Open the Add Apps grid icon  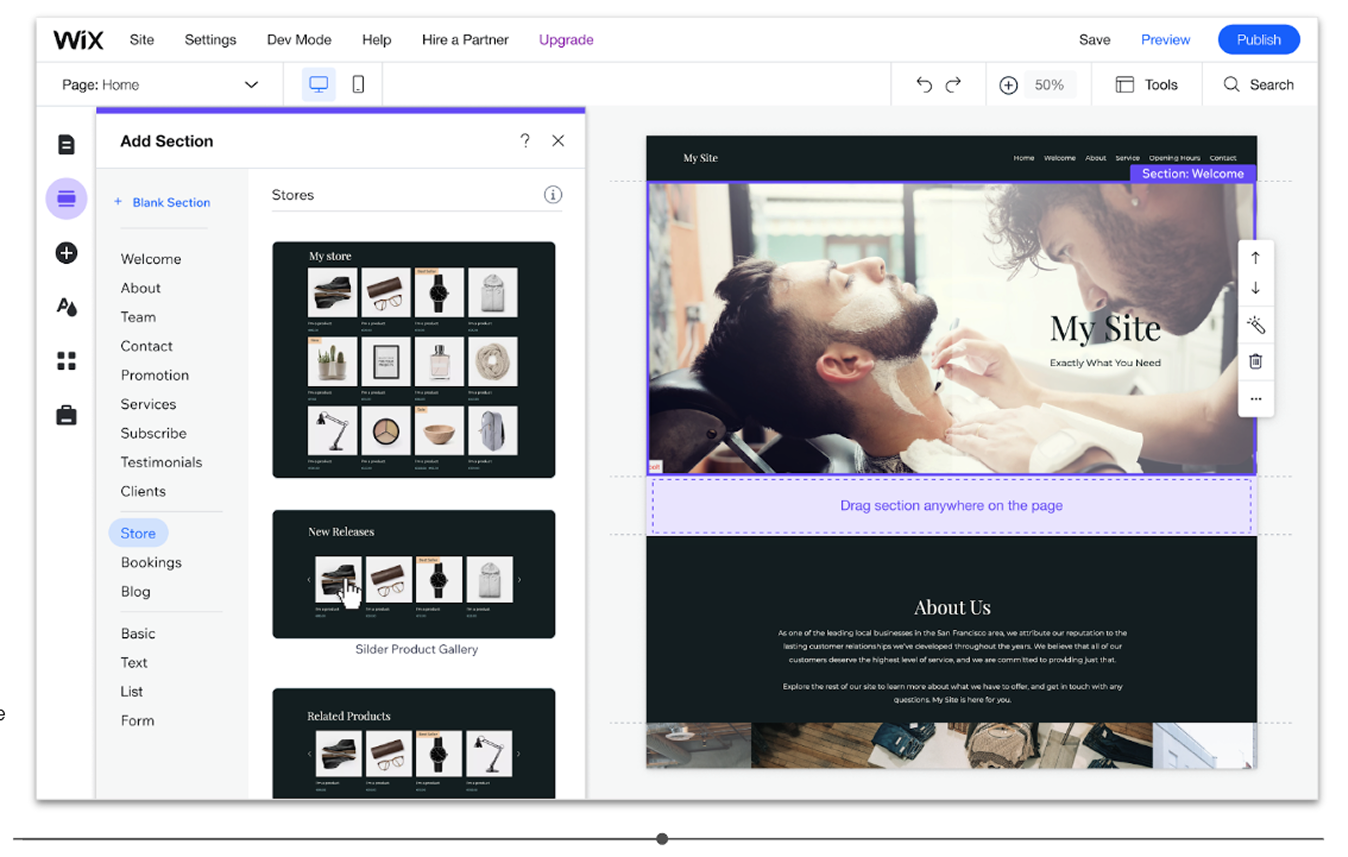[66, 361]
